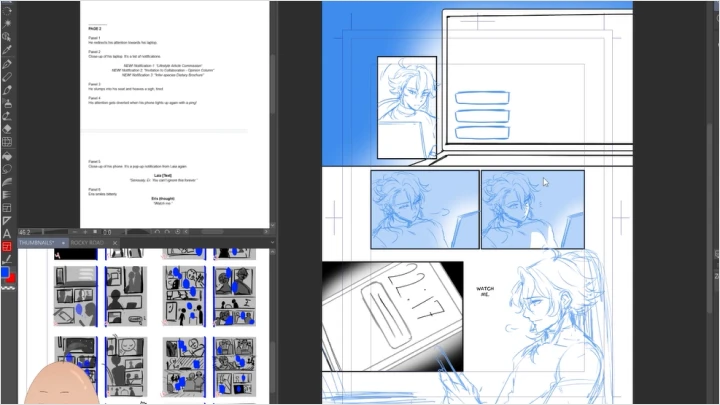Click scroll-left arrow of script window

(x=186, y=232)
